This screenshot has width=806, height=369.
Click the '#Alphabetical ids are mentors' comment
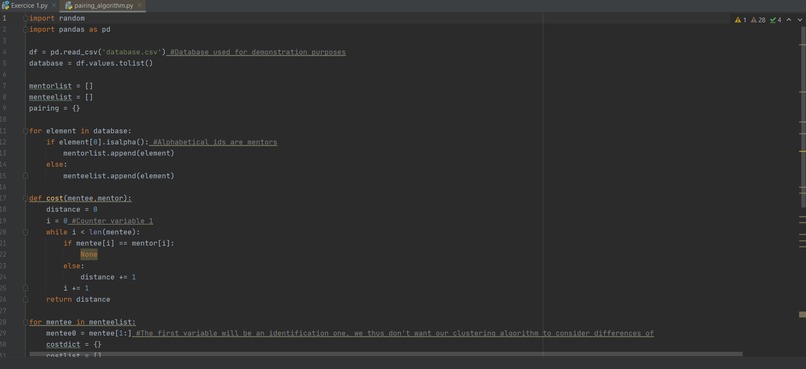coord(215,142)
